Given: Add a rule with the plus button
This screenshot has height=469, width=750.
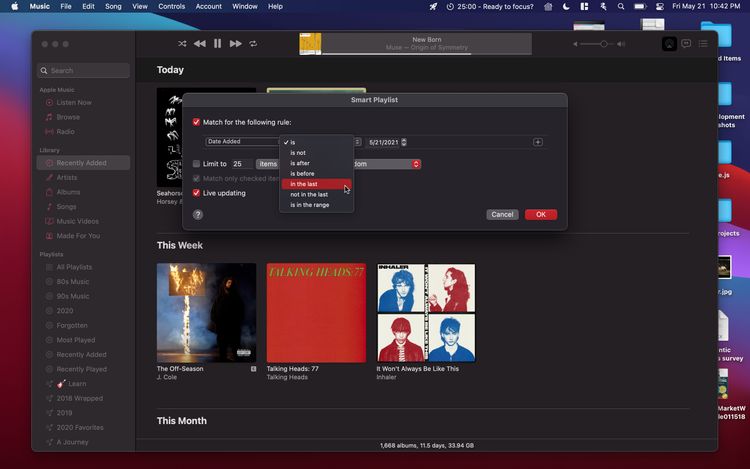Looking at the screenshot, I should 538,142.
